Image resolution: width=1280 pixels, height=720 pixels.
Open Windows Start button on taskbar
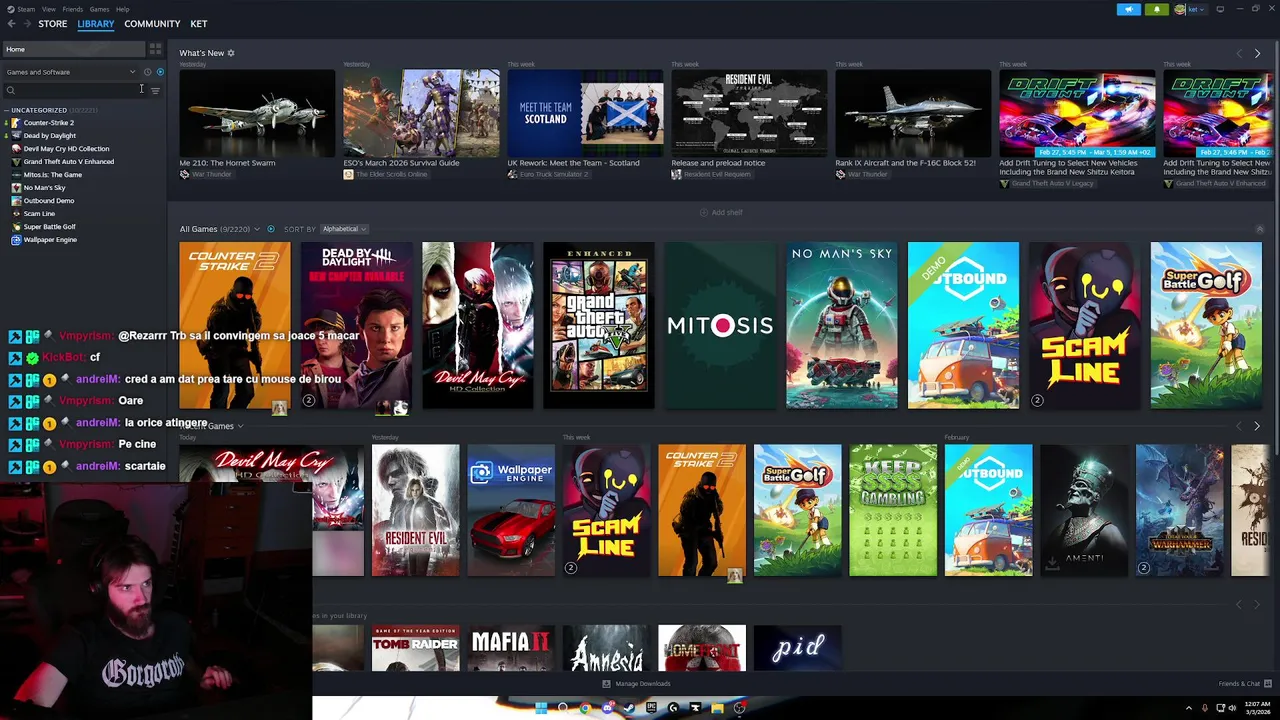point(541,708)
